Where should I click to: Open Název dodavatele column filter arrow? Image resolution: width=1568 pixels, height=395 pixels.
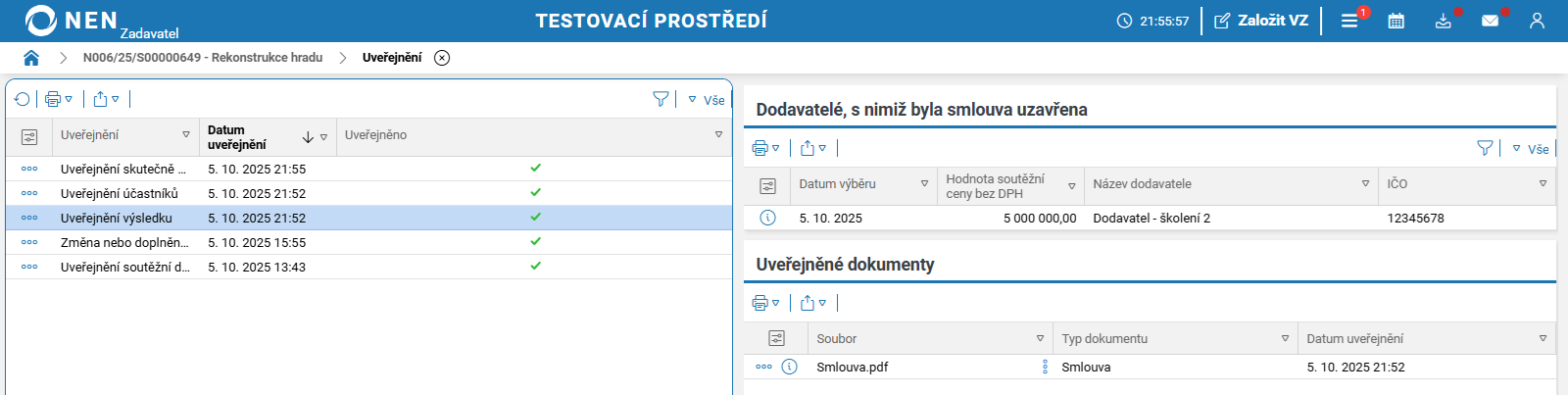[x=1365, y=184]
